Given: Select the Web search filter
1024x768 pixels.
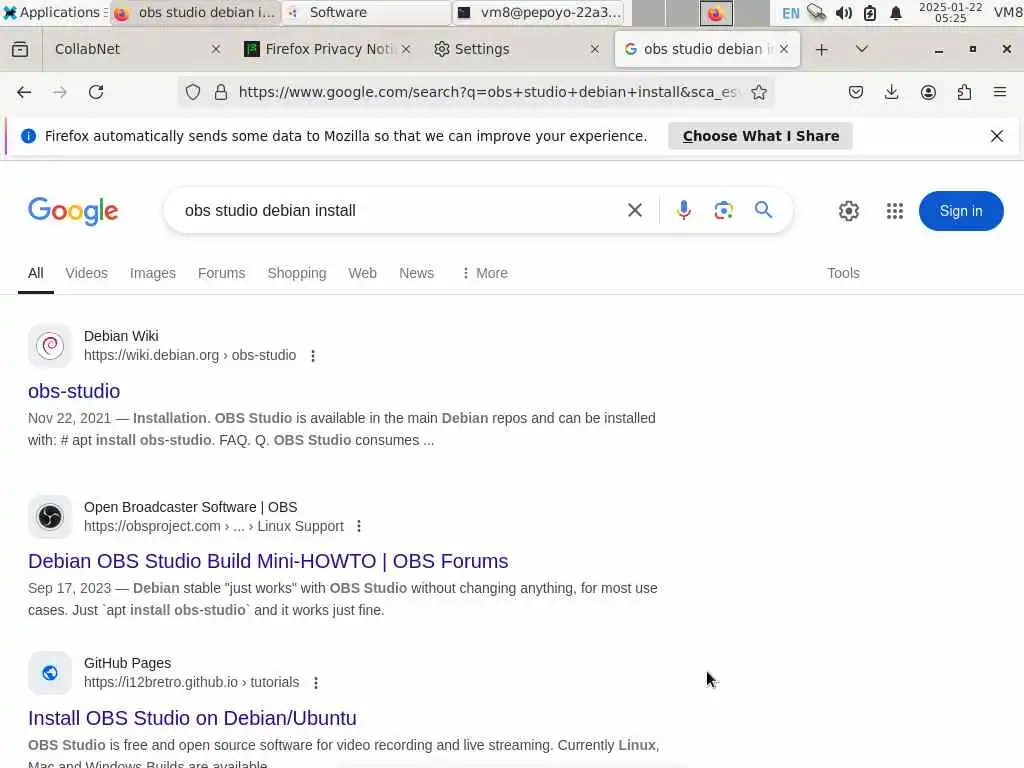Looking at the screenshot, I should click(x=362, y=273).
